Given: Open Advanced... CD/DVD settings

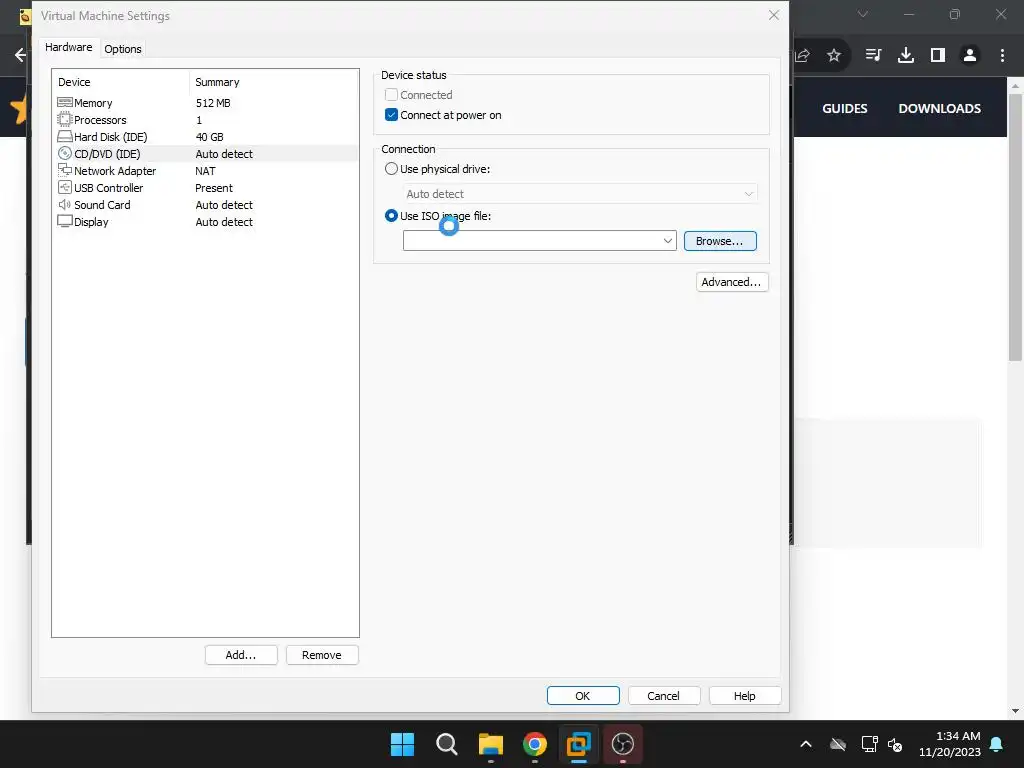Looking at the screenshot, I should [x=731, y=282].
